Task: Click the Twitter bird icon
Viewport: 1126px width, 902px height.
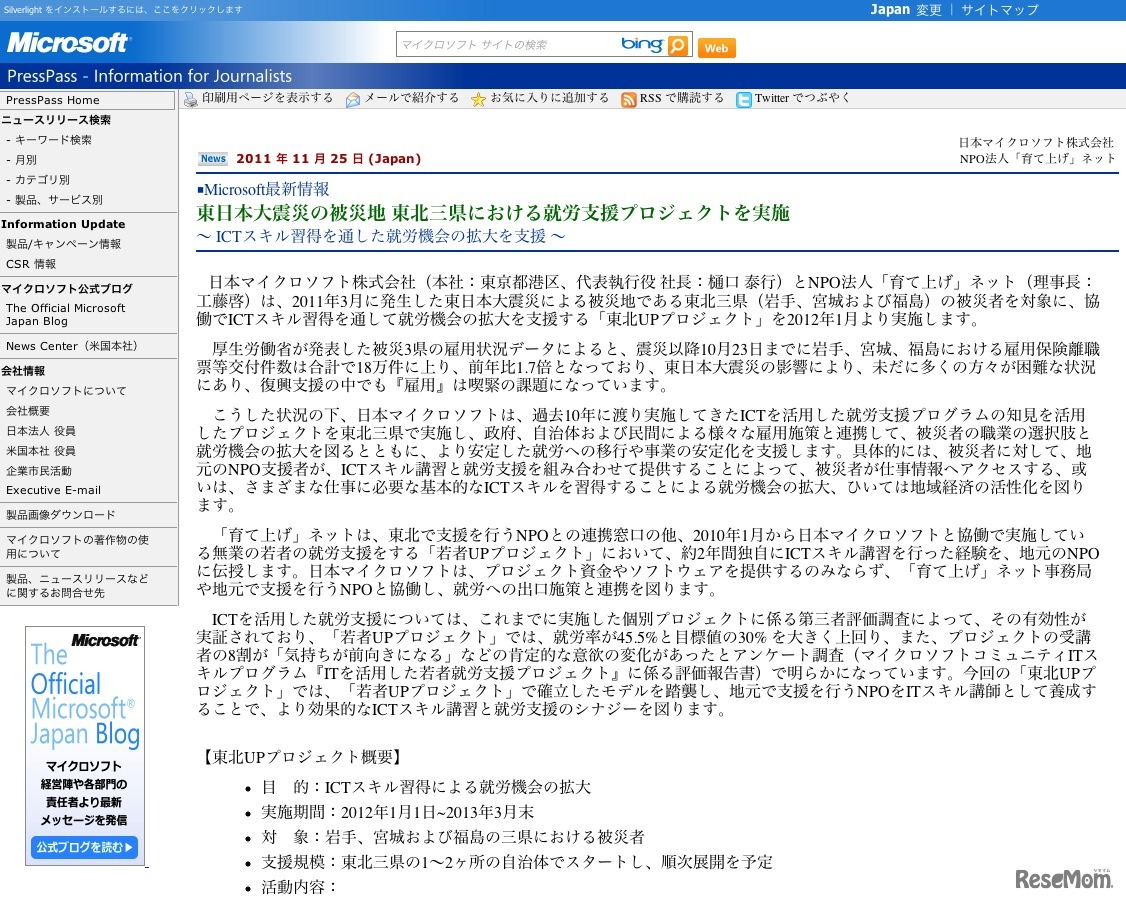Action: (743, 100)
